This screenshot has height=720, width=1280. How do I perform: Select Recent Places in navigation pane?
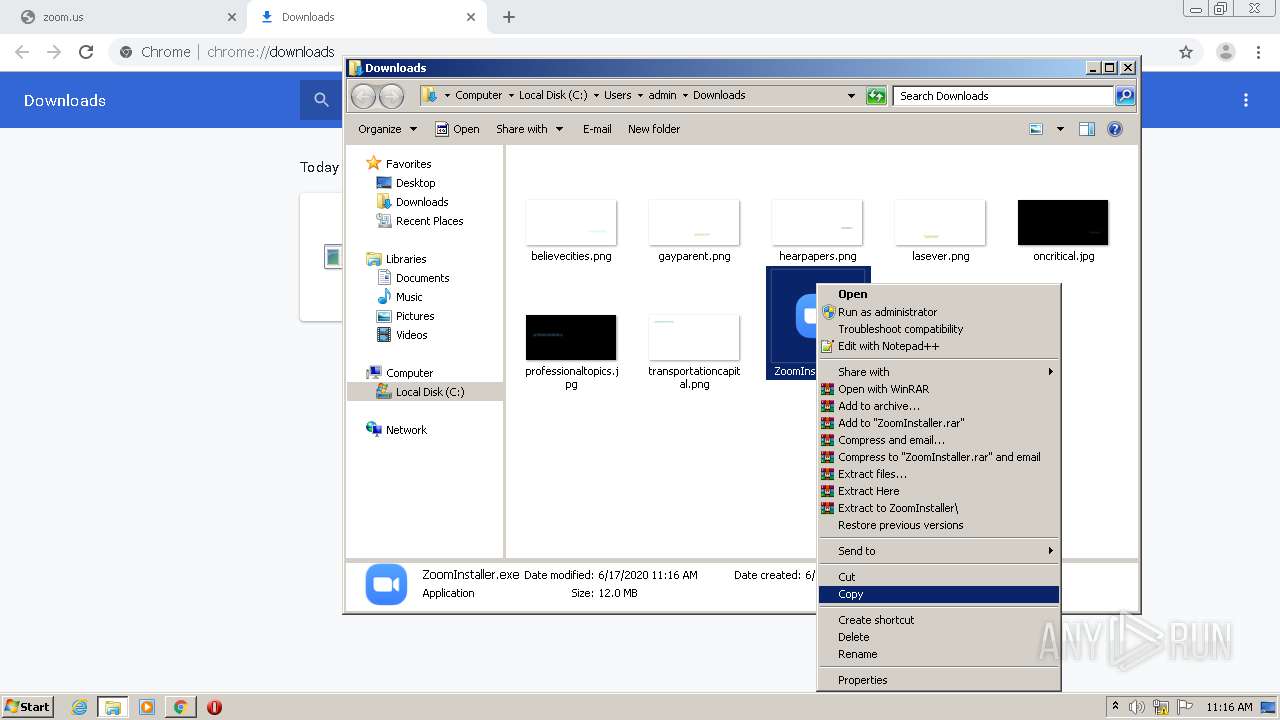point(420,221)
